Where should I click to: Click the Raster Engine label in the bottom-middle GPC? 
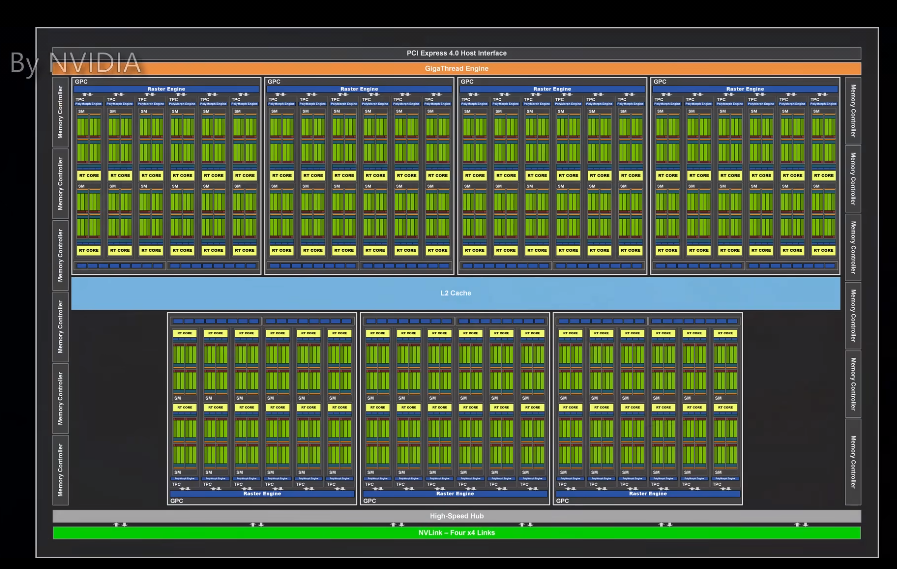[x=455, y=494]
